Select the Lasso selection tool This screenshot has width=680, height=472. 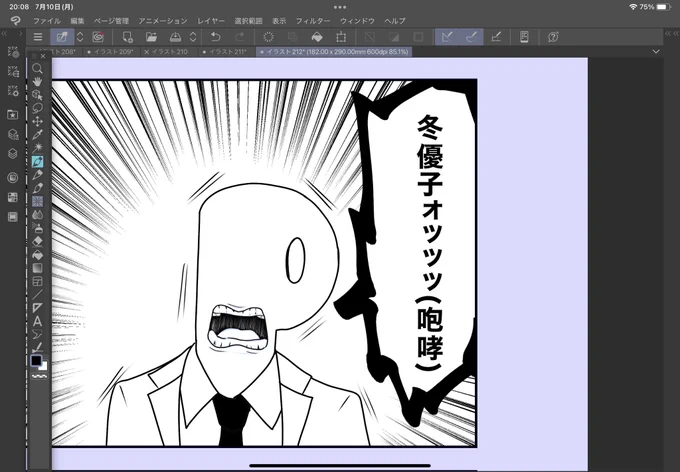[37, 108]
